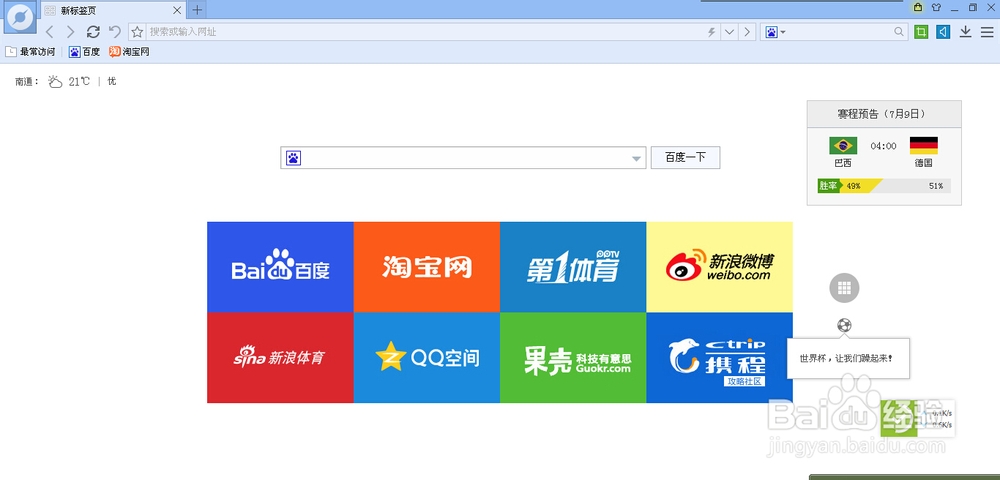This screenshot has width=1000, height=480.
Task: Click the 21℃ temperature reading
Action: (80, 82)
